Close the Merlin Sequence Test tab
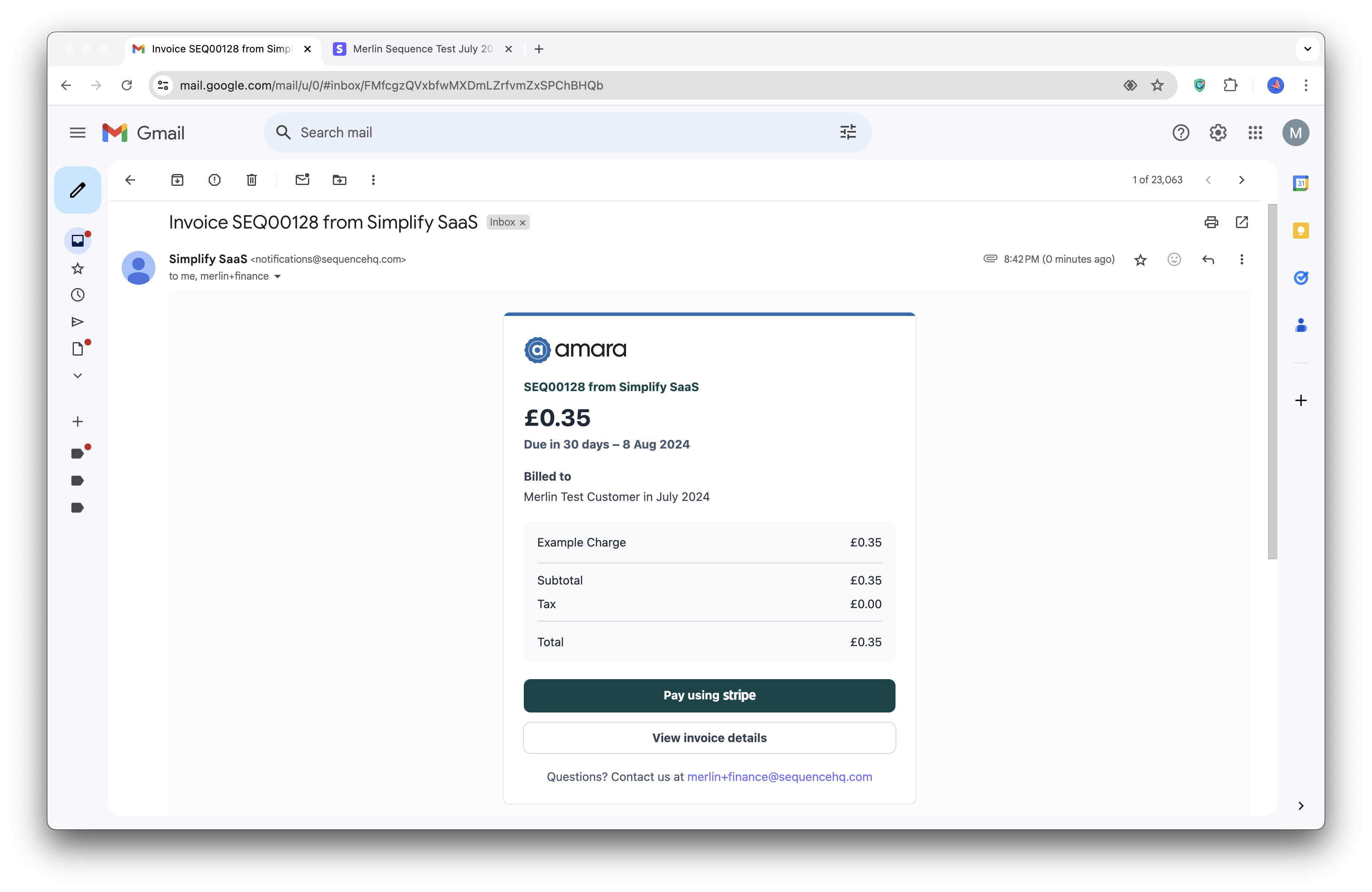Viewport: 1372px width, 892px height. (x=509, y=49)
